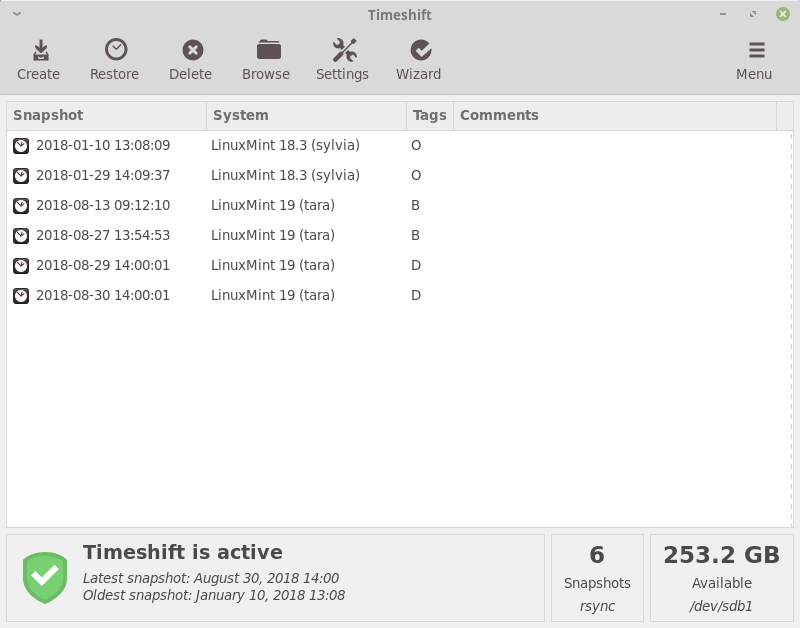The width and height of the screenshot is (800, 628).
Task: Maximize the Timeshift window
Action: coord(753,14)
